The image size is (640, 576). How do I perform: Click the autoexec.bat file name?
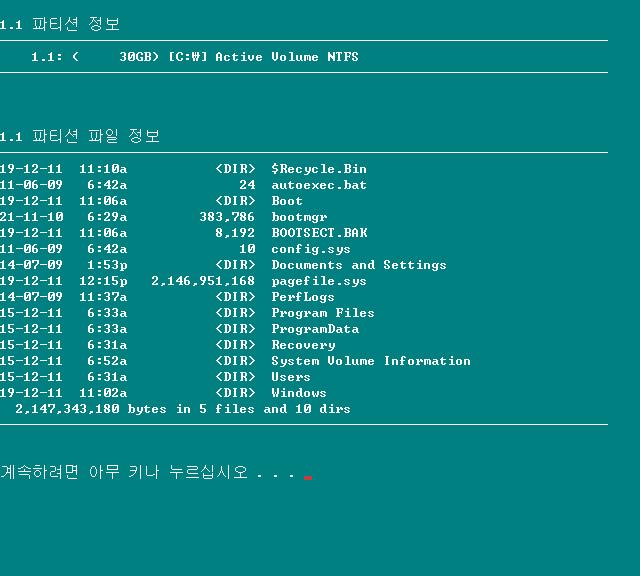pos(319,185)
